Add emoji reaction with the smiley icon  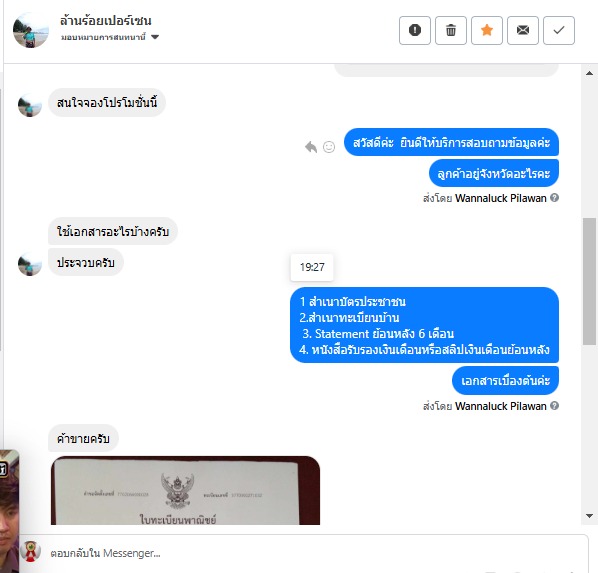[329, 147]
